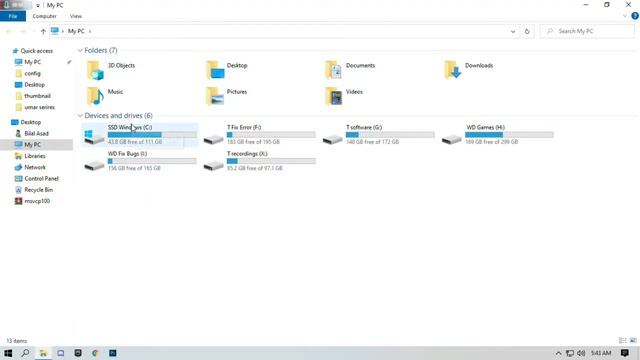The height and width of the screenshot is (360, 640).
Task: Click the taskbar clock showing time
Action: [x=601, y=353]
